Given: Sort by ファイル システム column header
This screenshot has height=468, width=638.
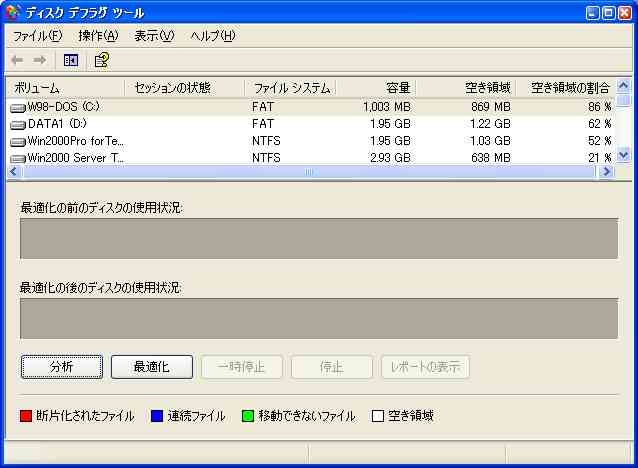Looking at the screenshot, I should point(291,88).
